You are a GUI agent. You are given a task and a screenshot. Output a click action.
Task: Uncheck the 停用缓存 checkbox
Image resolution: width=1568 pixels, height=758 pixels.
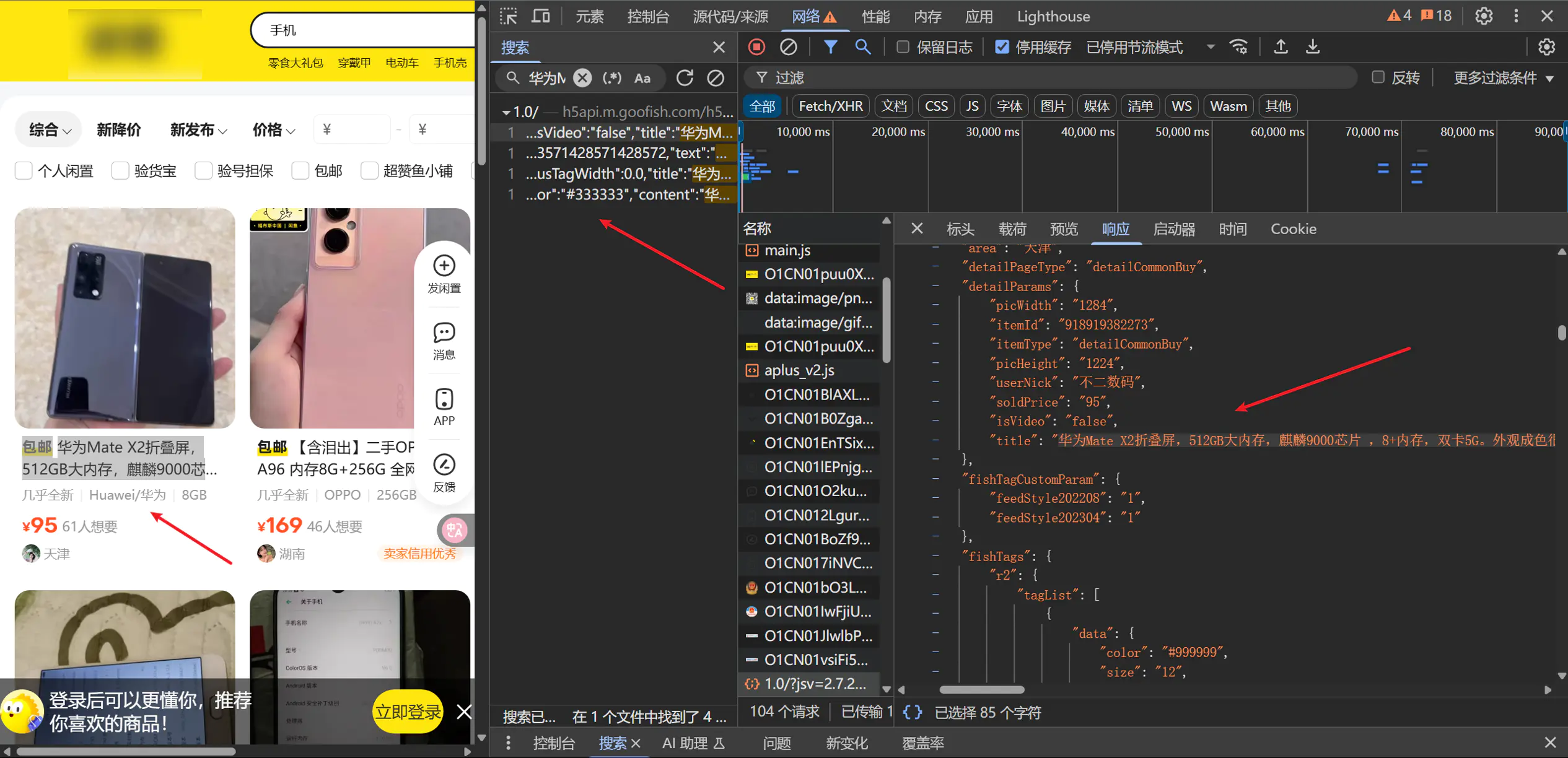pos(1002,47)
